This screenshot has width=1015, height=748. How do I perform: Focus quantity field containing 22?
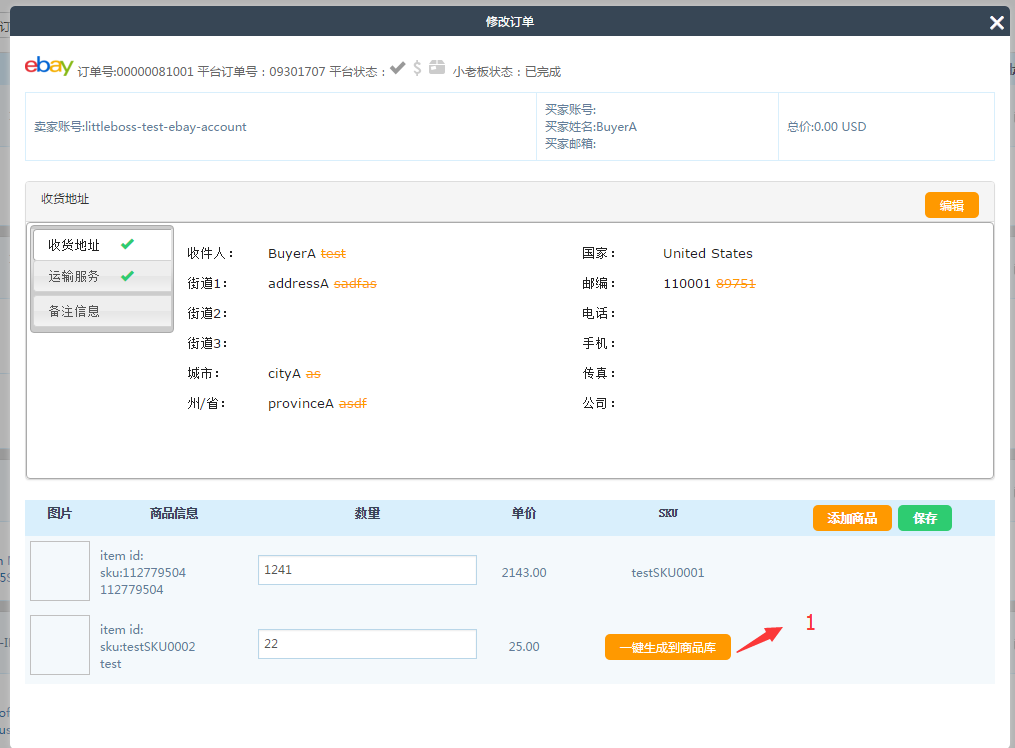coord(367,644)
